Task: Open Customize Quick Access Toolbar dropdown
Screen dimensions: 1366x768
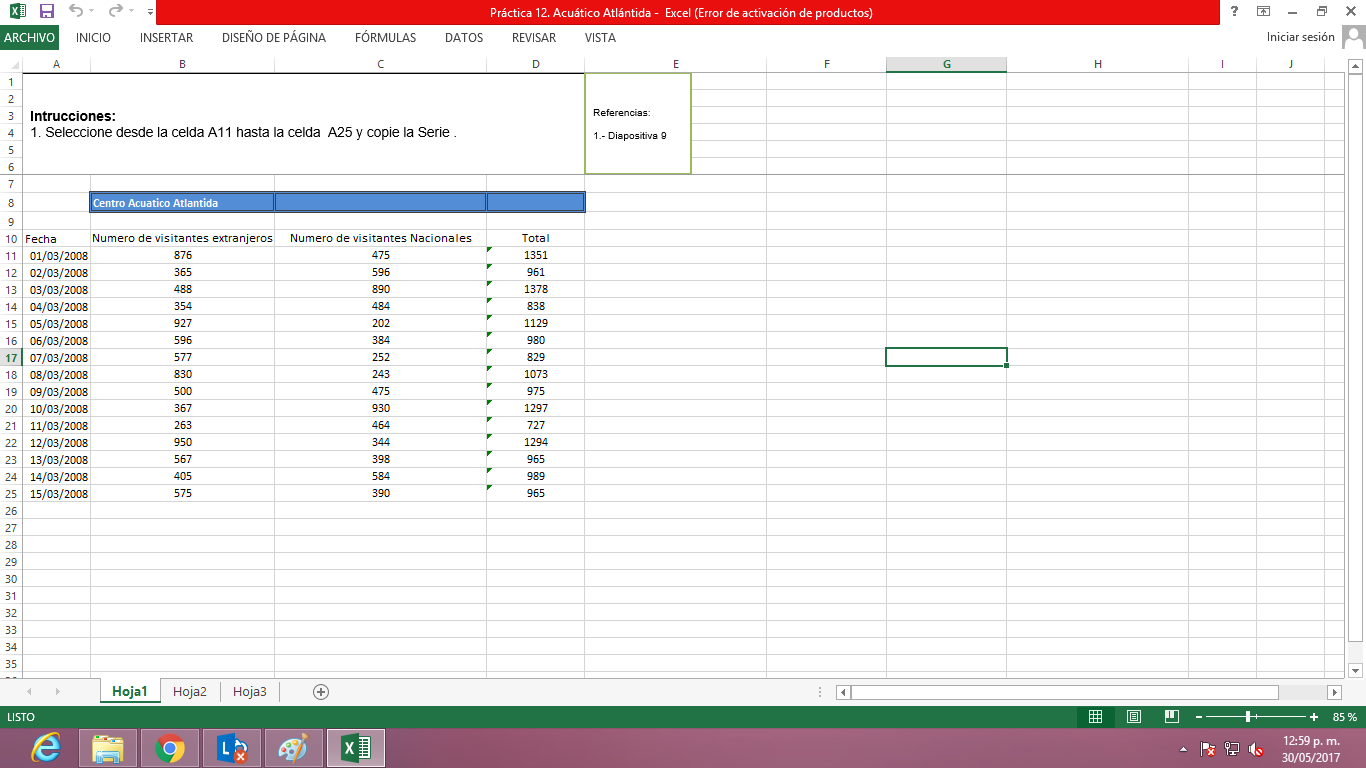Action: 150,13
